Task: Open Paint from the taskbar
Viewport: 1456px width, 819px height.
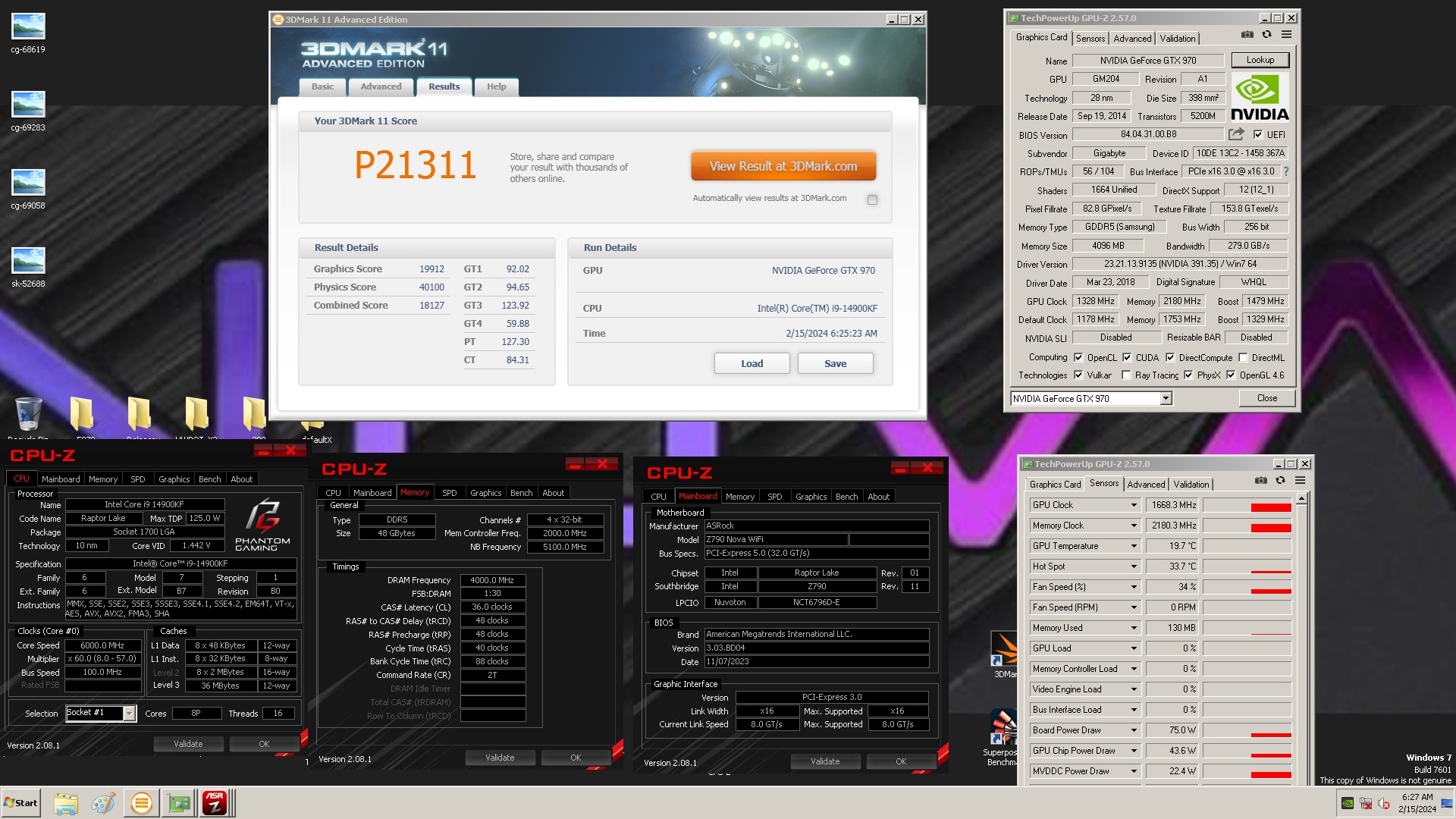Action: 103,803
